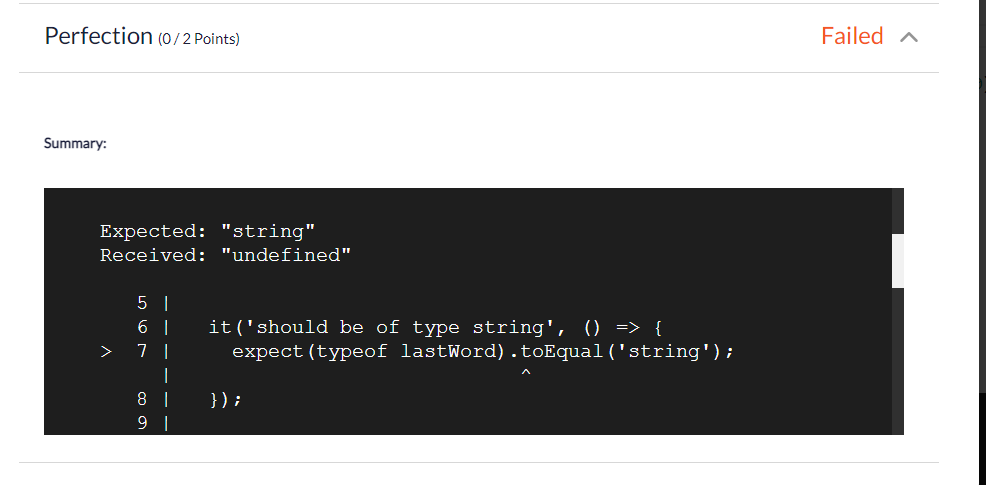Click the ^ caret error pointer
986x485 pixels.
pos(526,374)
